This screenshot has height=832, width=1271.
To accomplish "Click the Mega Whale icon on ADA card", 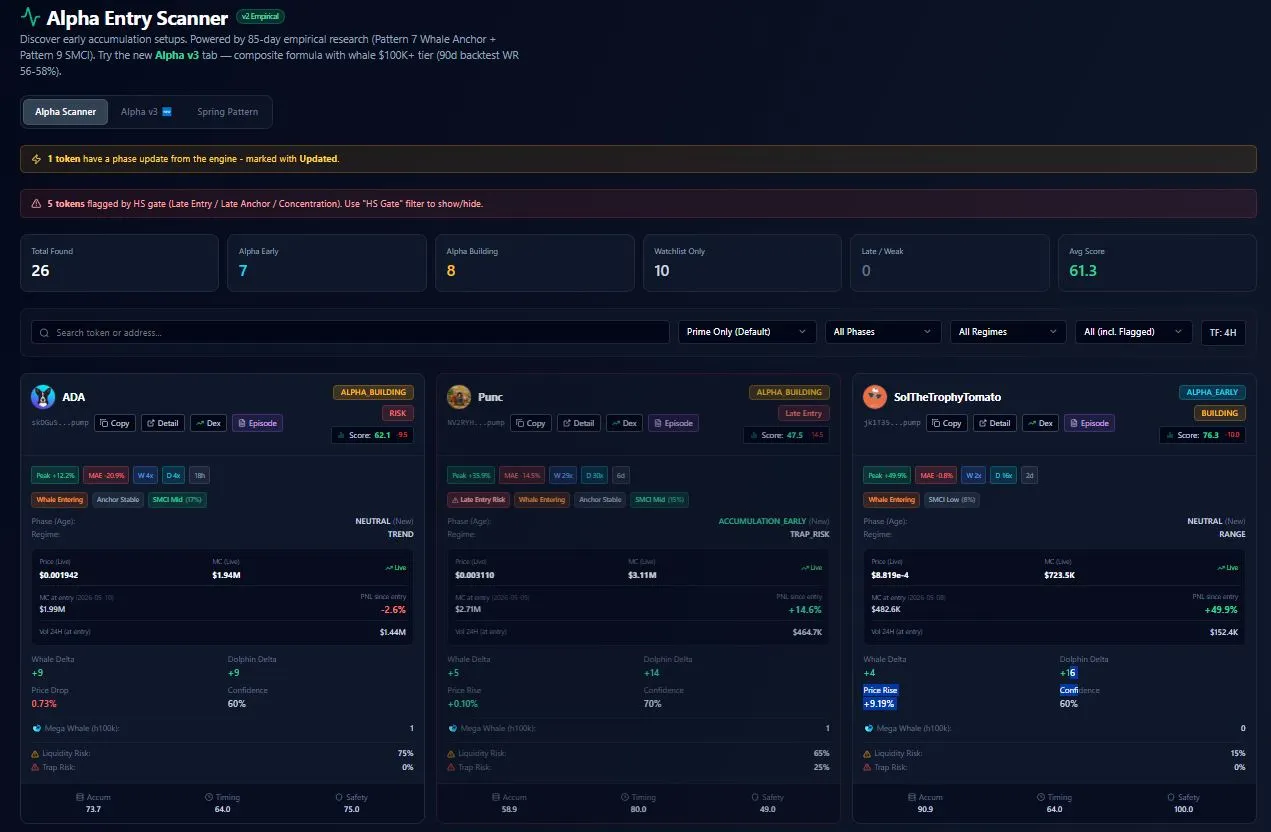I will pos(36,728).
